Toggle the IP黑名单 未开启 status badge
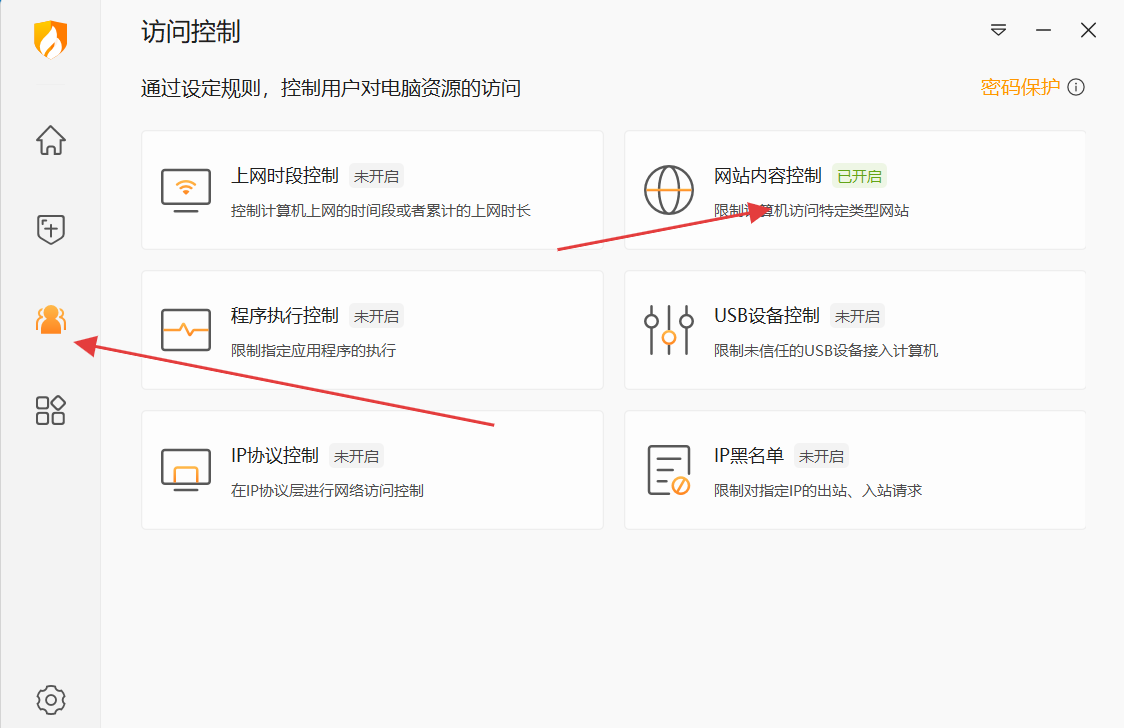Screen dimensions: 1124x728 821,456
